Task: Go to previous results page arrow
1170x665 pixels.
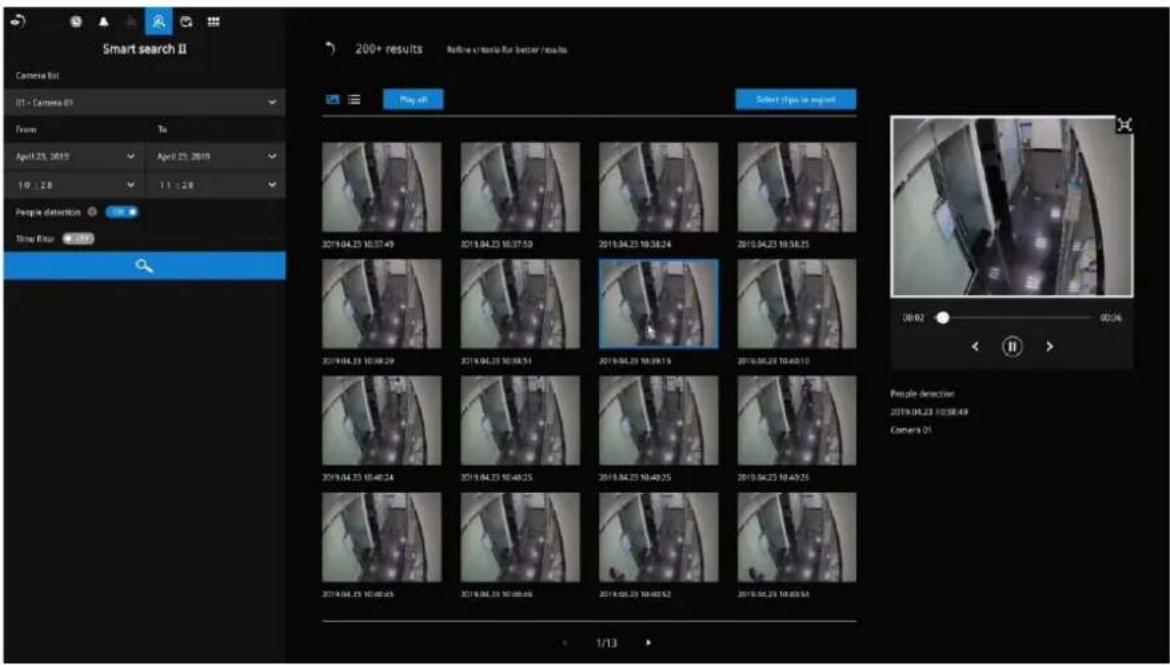Action: tap(565, 643)
